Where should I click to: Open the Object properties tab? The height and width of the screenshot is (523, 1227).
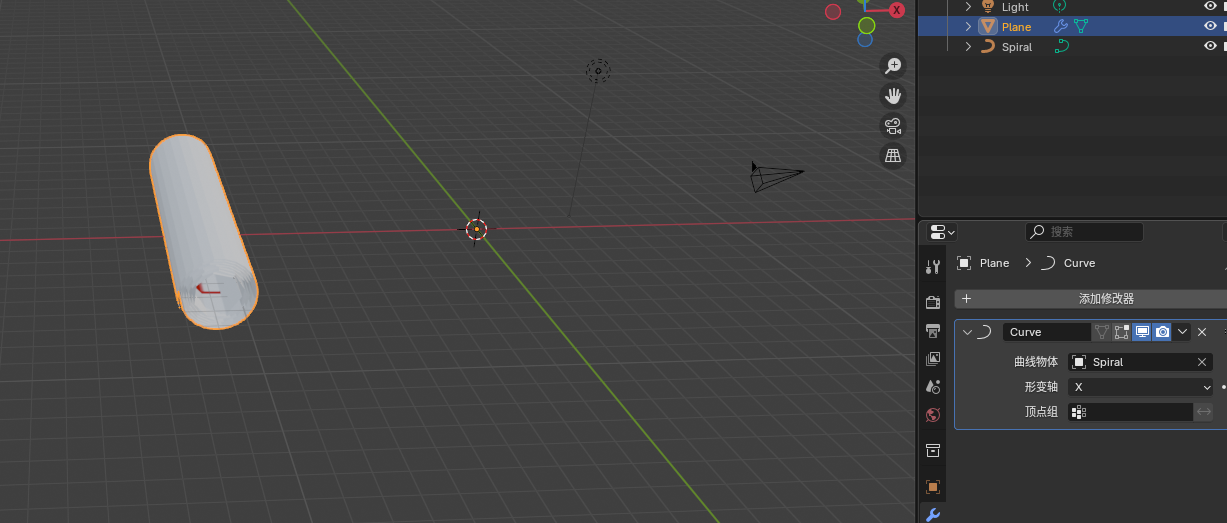[x=933, y=487]
